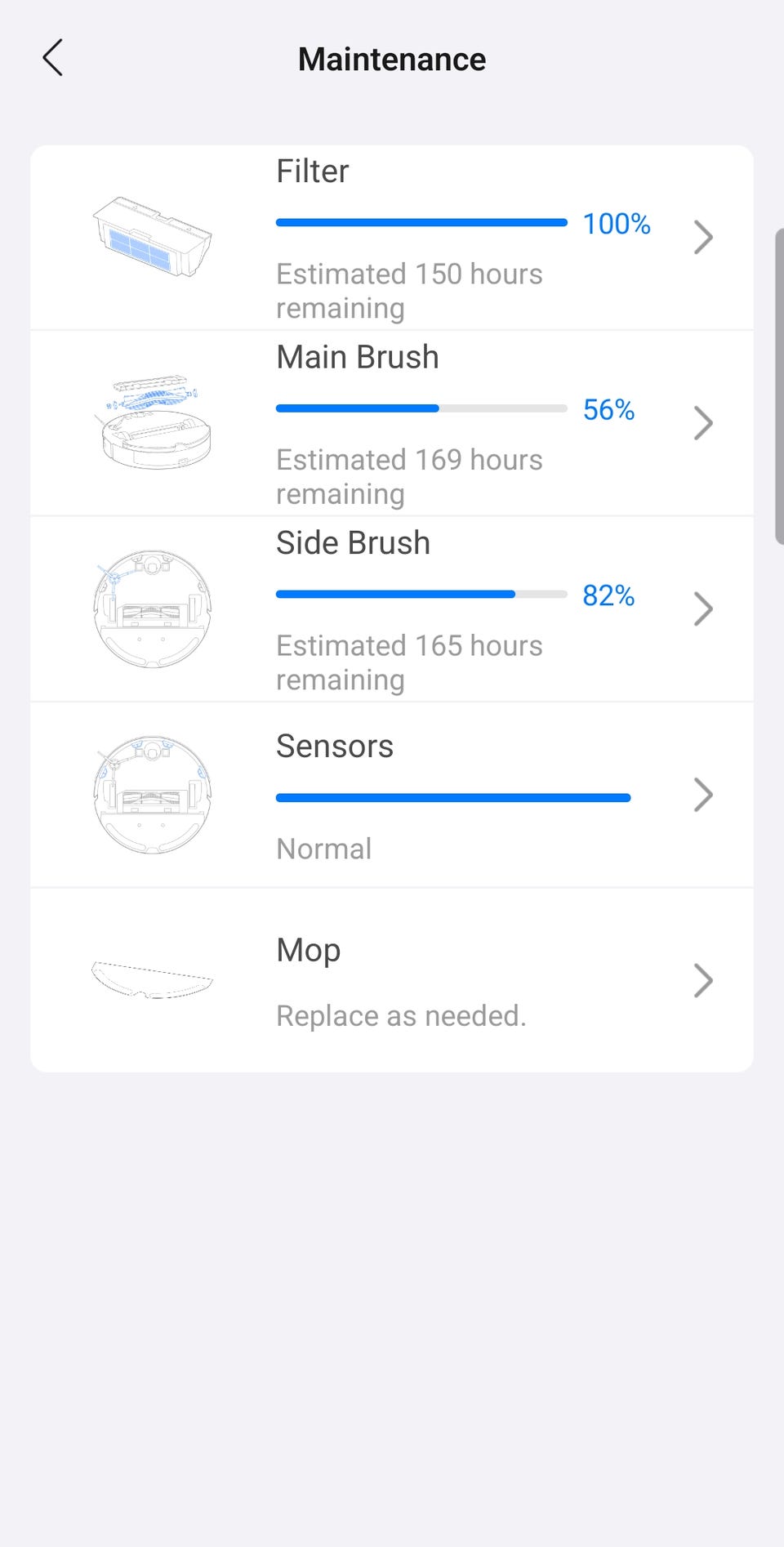Open Filter details via its chevron

[703, 238]
